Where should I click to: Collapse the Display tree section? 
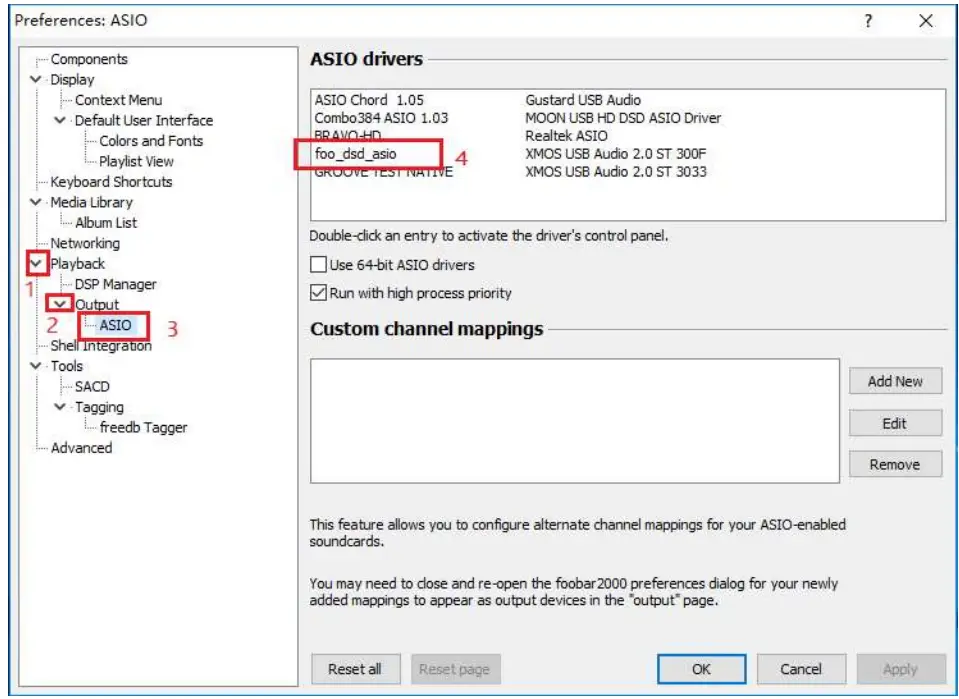(x=38, y=80)
